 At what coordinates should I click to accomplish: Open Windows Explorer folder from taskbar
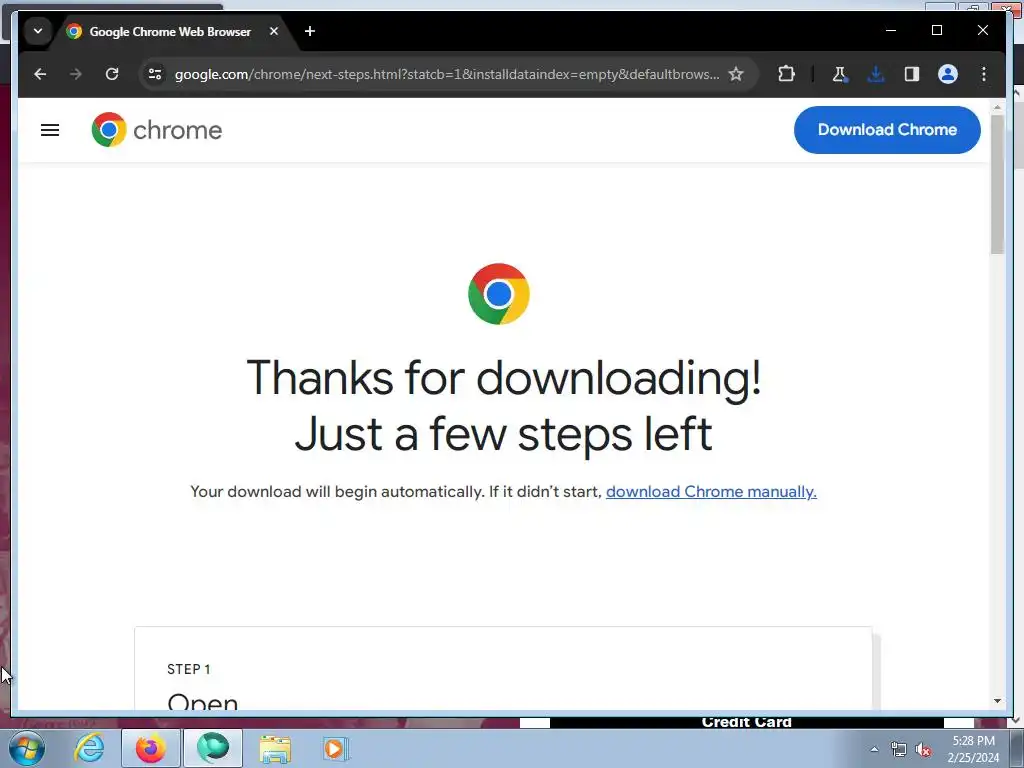[275, 748]
